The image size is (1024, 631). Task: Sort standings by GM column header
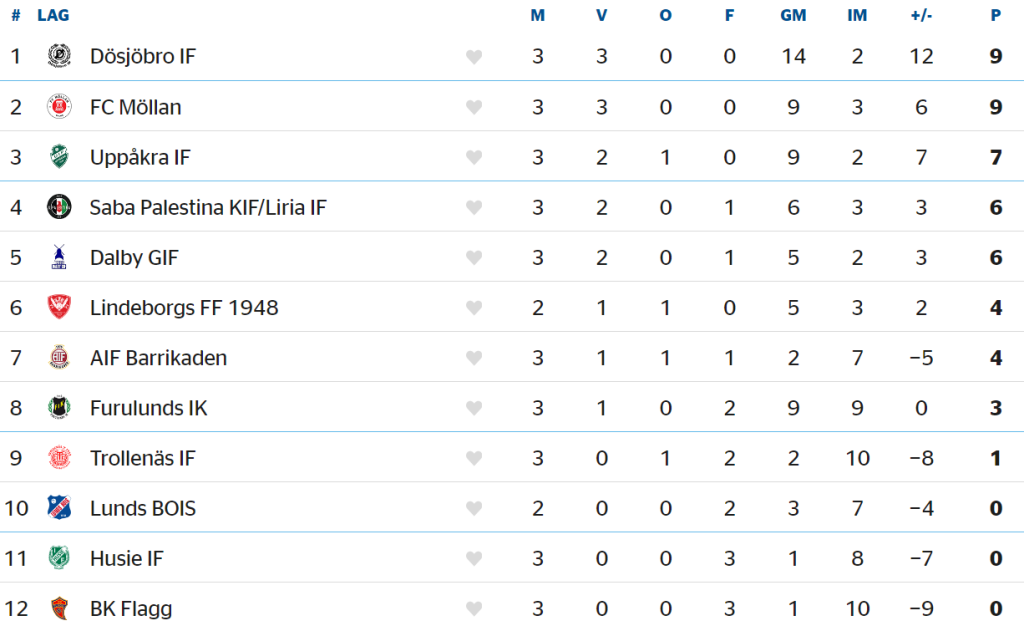(x=793, y=15)
